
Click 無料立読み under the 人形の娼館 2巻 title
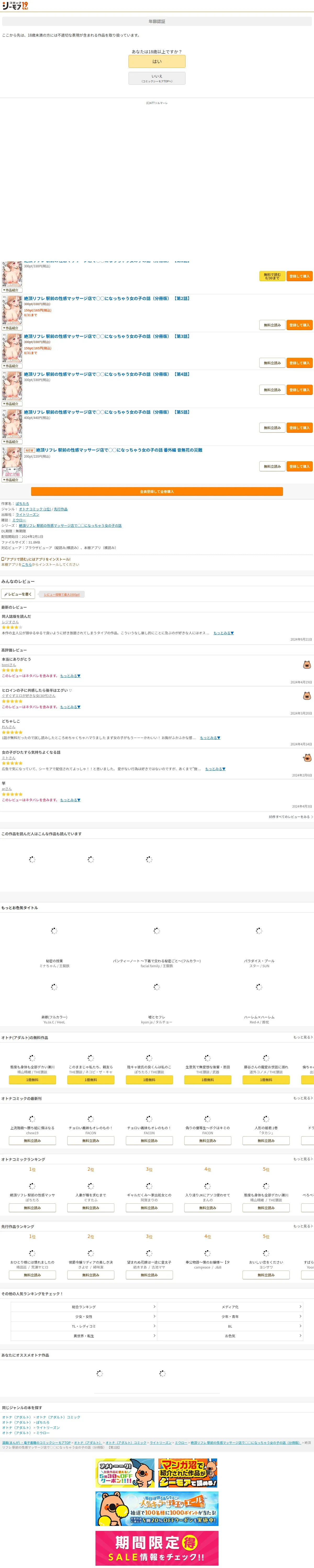[x=266, y=1141]
